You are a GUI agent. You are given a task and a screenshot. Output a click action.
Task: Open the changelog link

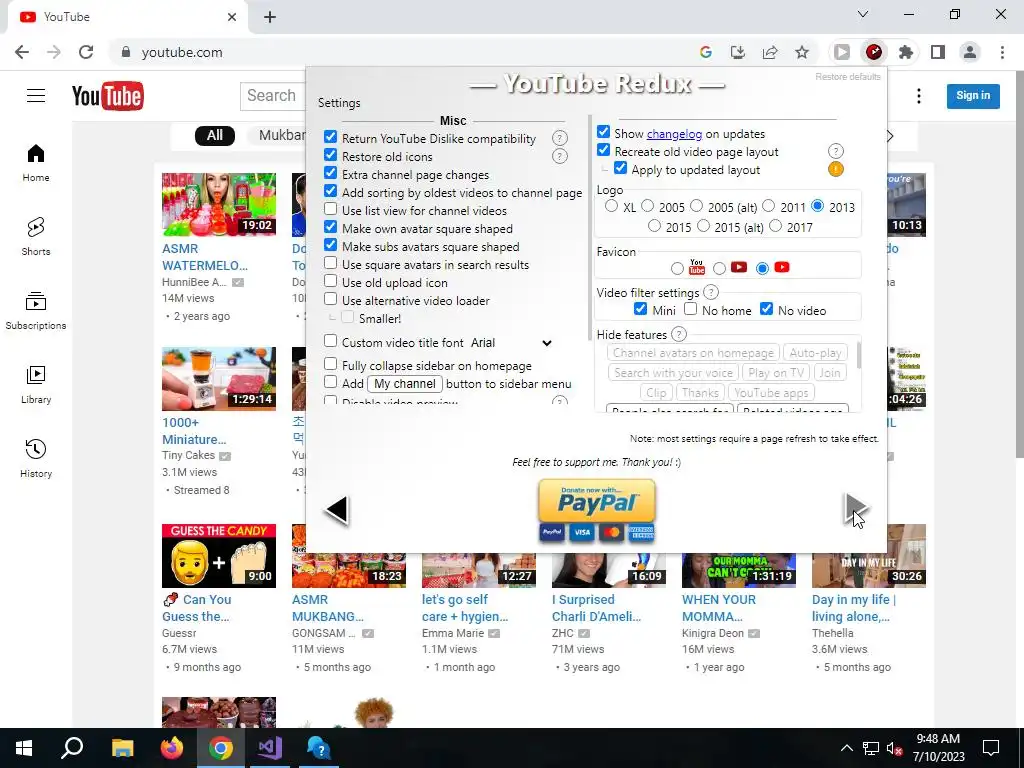pyautogui.click(x=674, y=134)
